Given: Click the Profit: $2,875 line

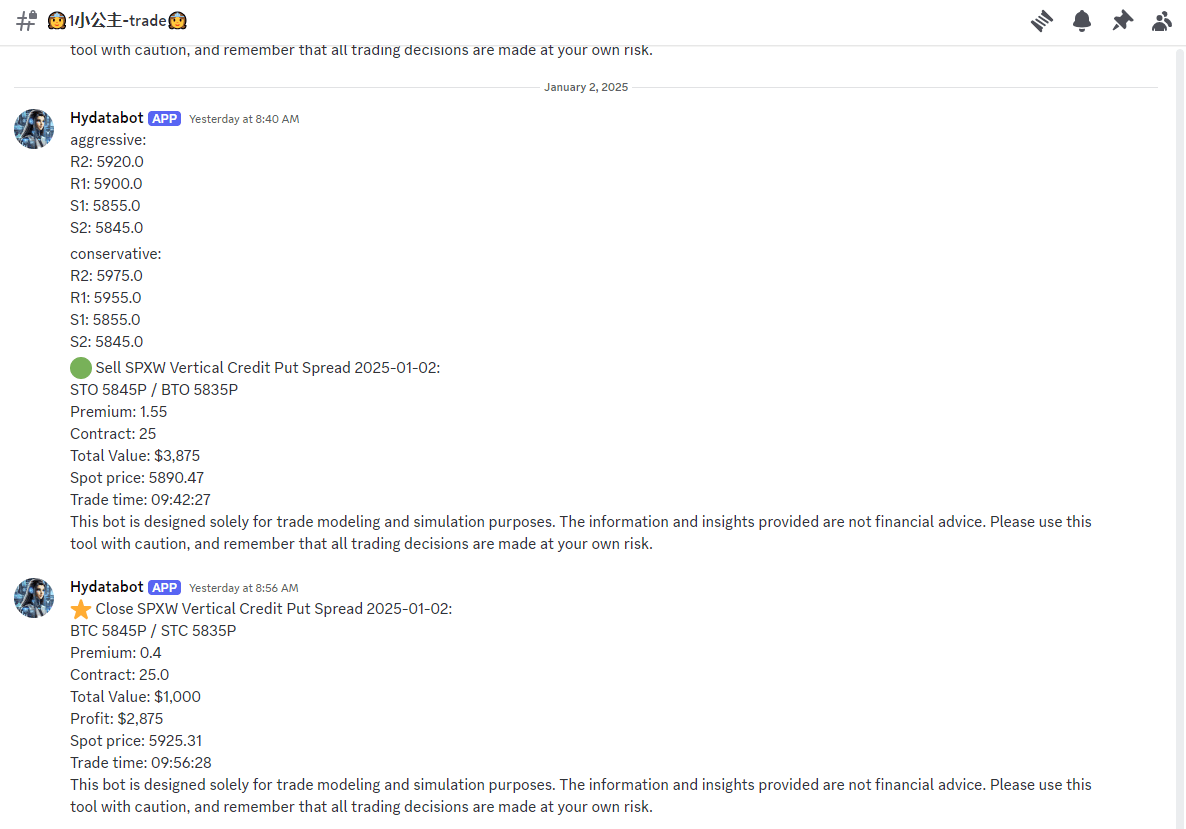Looking at the screenshot, I should coord(117,719).
